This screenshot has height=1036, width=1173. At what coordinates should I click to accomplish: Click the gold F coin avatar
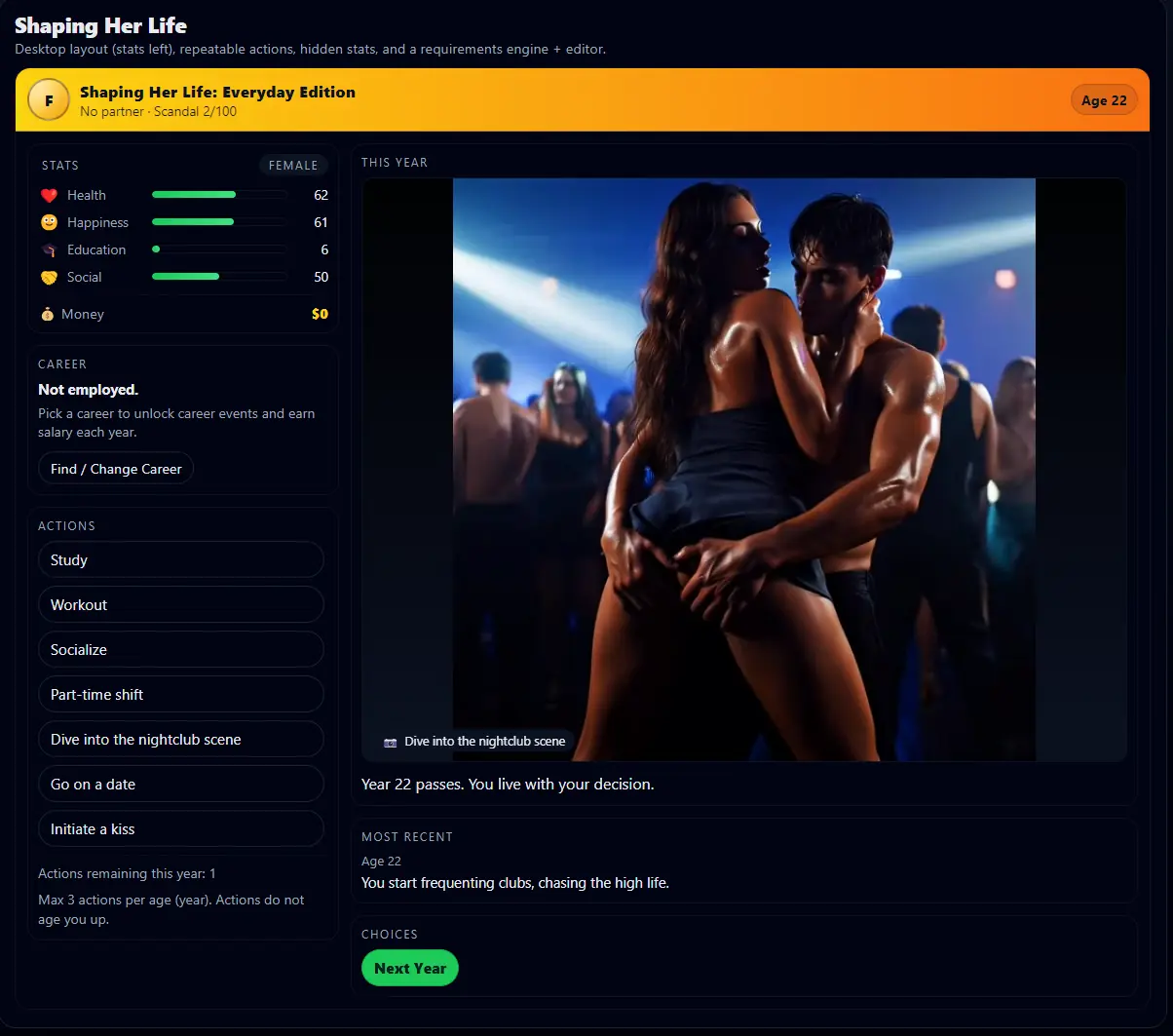tap(48, 100)
